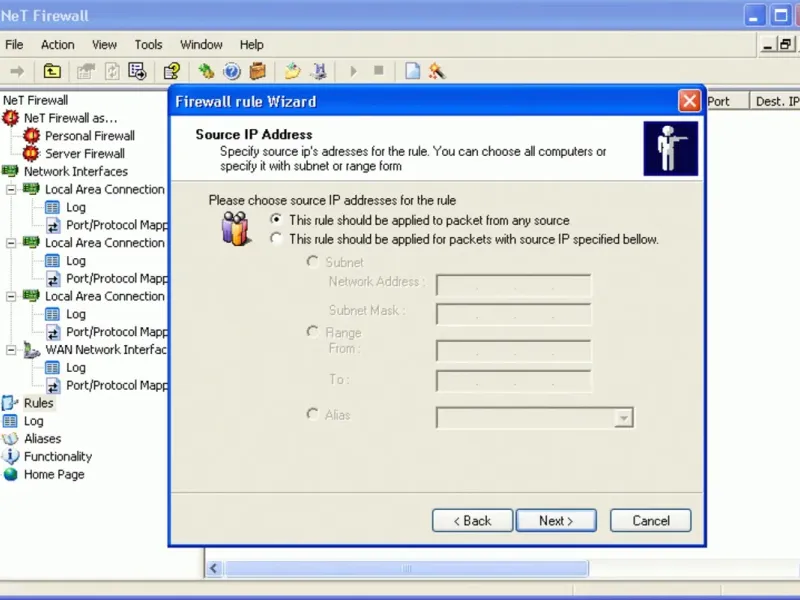Open Port/Protocol Mapping under WAN Network Interface
Viewport: 800px width, 600px height.
click(x=117, y=385)
